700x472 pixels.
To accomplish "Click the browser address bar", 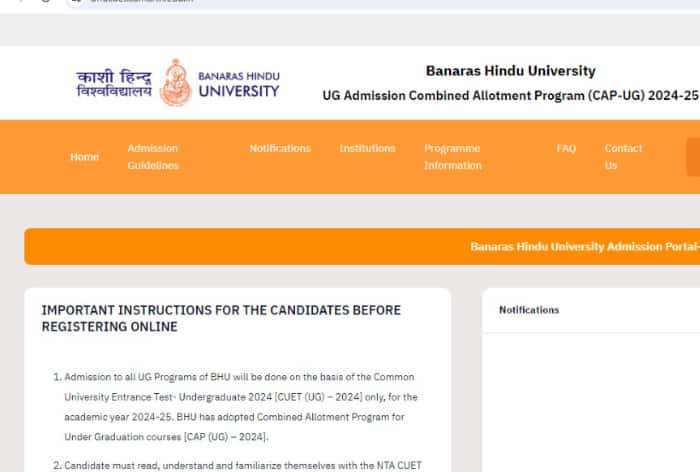I will coord(384,4).
